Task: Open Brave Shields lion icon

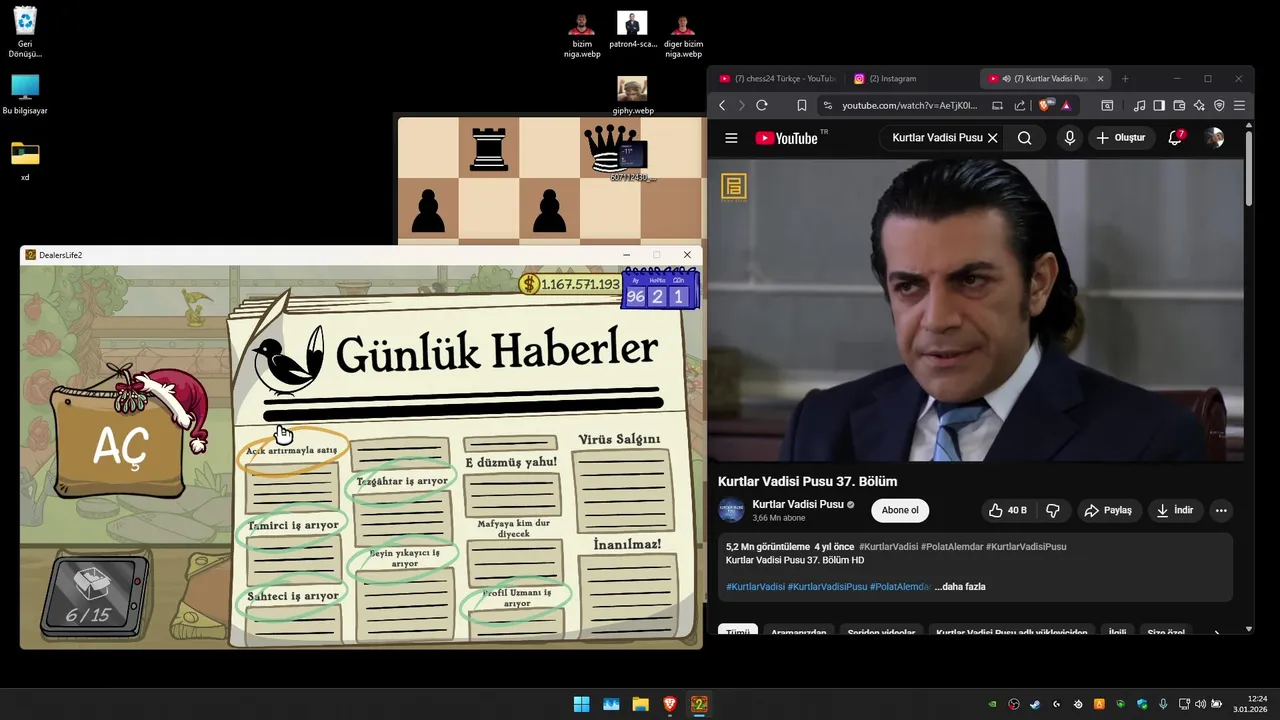Action: click(x=1046, y=106)
